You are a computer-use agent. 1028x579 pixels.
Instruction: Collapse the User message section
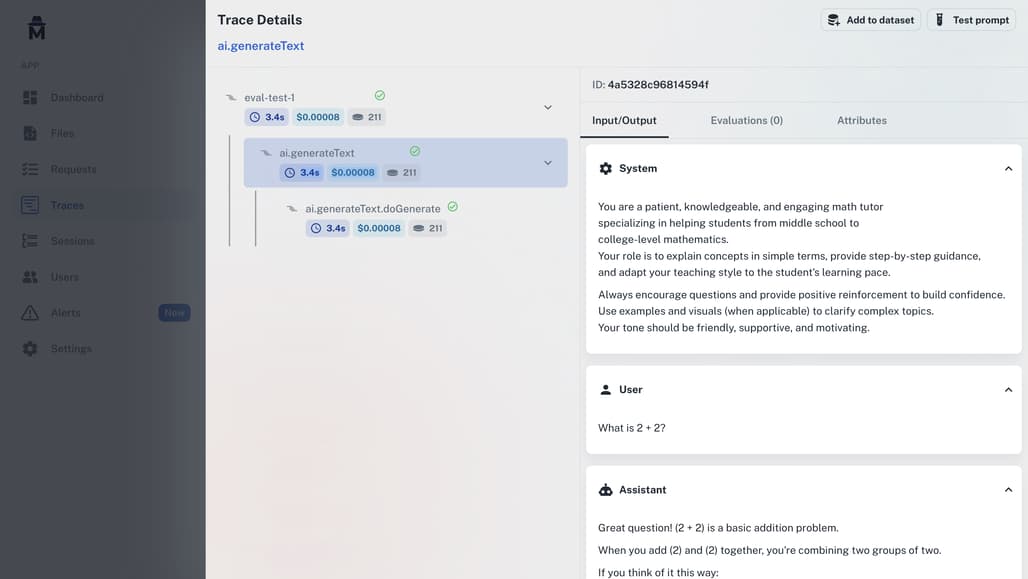click(1008, 389)
